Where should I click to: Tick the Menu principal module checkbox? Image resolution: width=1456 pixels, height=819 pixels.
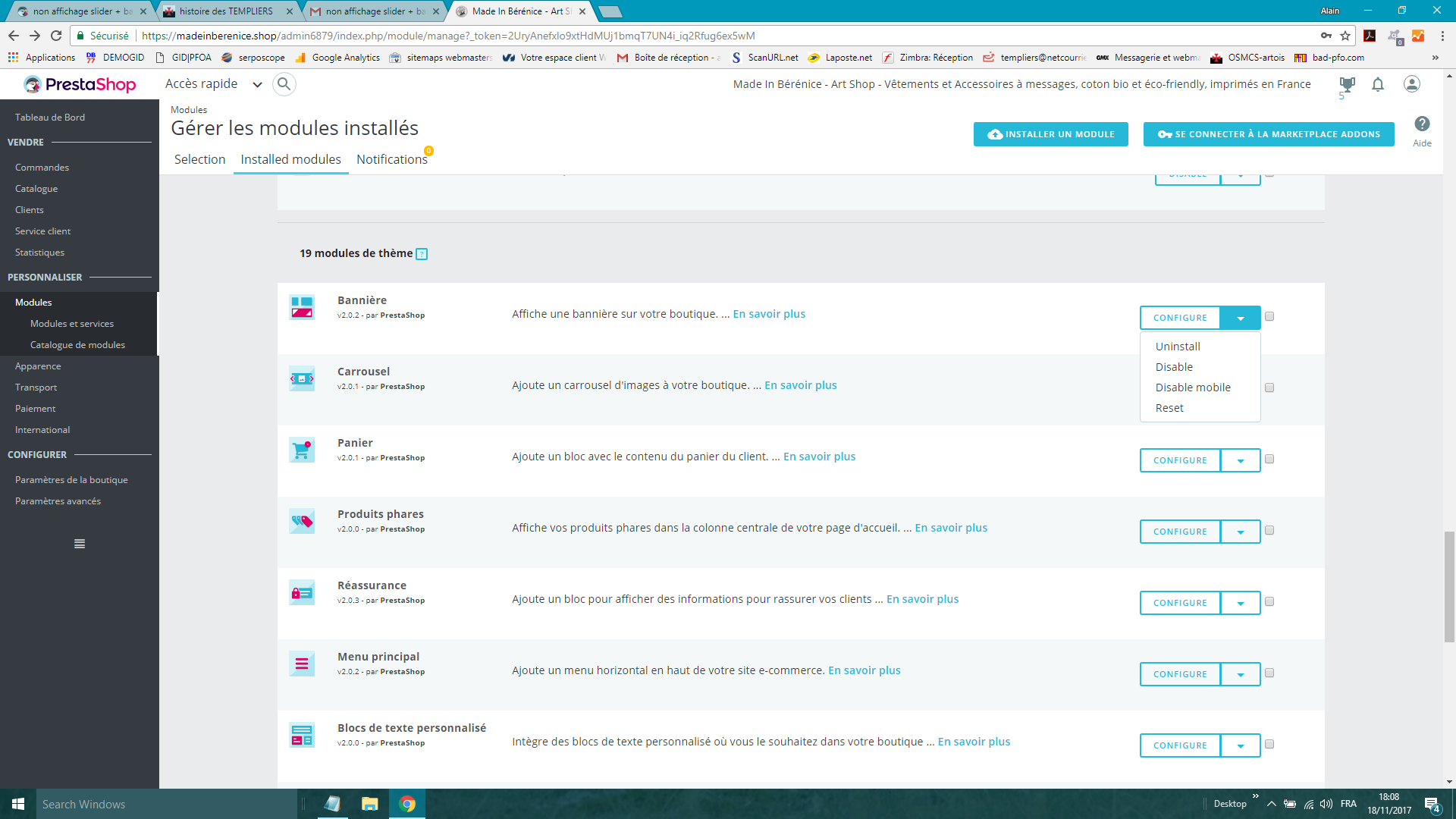(x=1269, y=673)
